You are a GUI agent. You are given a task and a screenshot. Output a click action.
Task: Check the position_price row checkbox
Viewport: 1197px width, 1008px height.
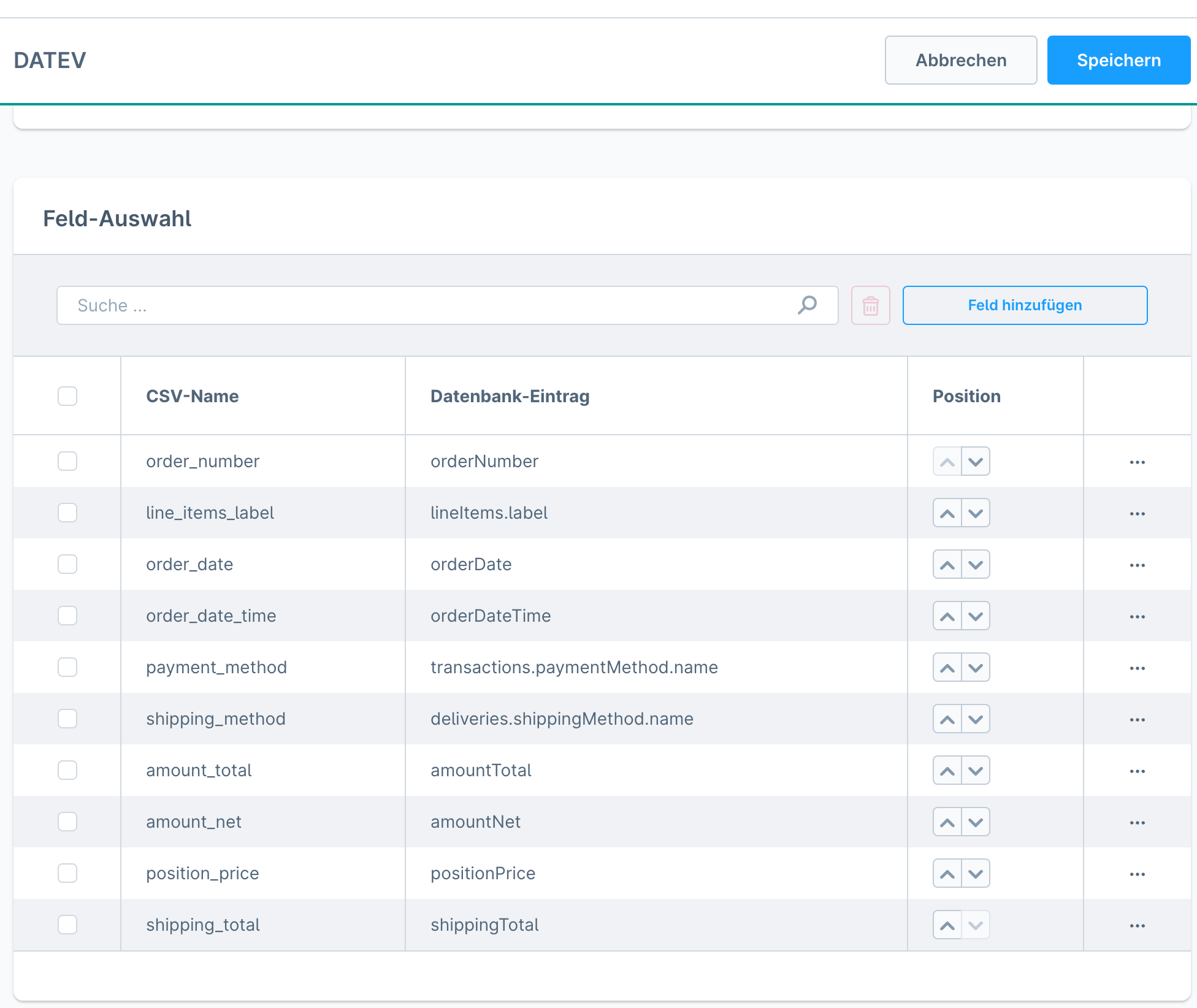(67, 873)
